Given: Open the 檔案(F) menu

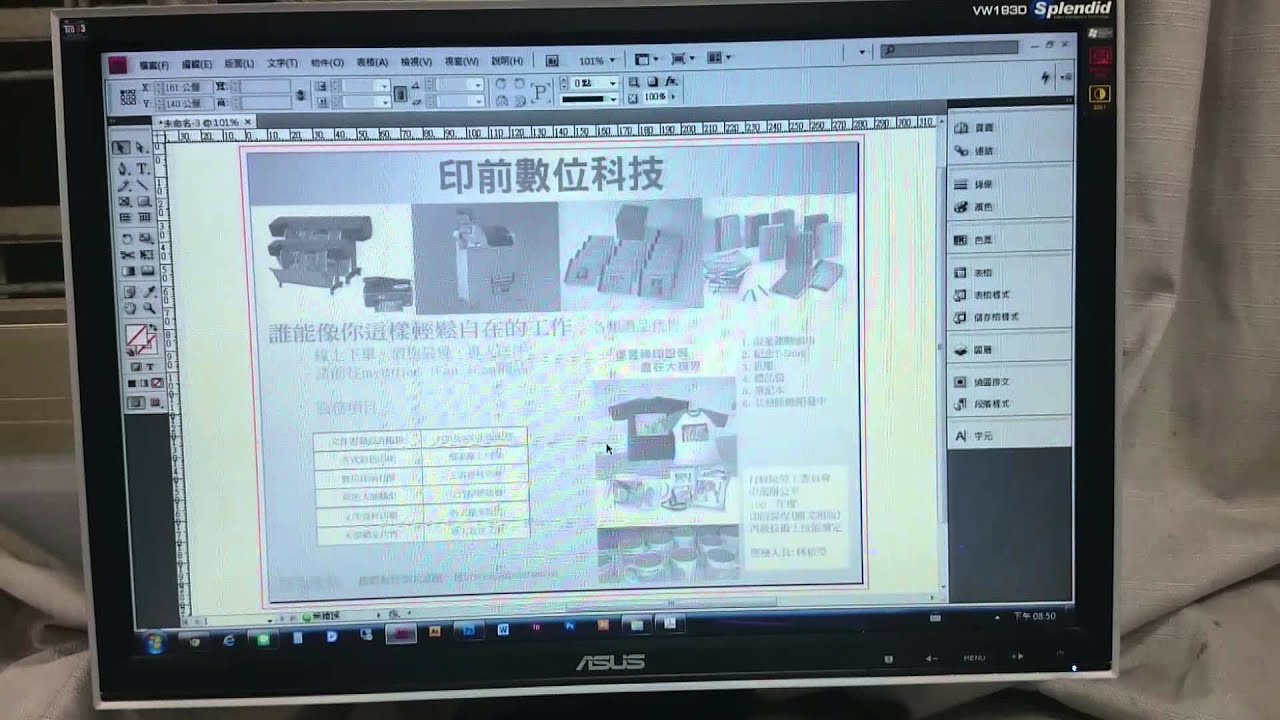Looking at the screenshot, I should click(x=154, y=63).
